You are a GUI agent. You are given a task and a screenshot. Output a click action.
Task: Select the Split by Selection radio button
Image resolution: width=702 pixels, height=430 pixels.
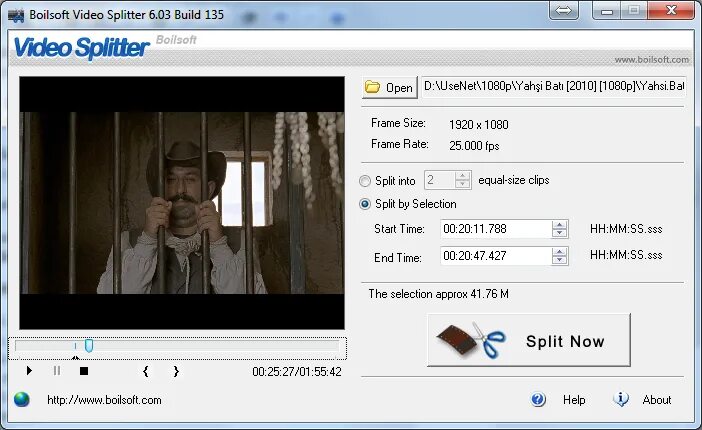tap(365, 204)
